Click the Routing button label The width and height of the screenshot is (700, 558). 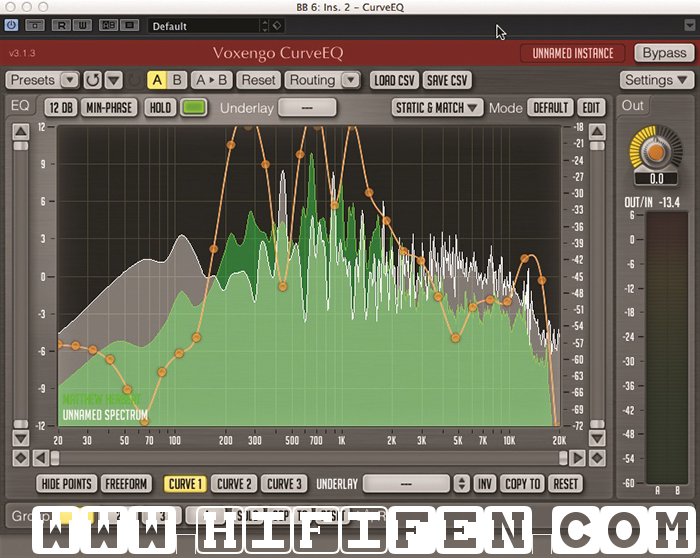[x=312, y=80]
